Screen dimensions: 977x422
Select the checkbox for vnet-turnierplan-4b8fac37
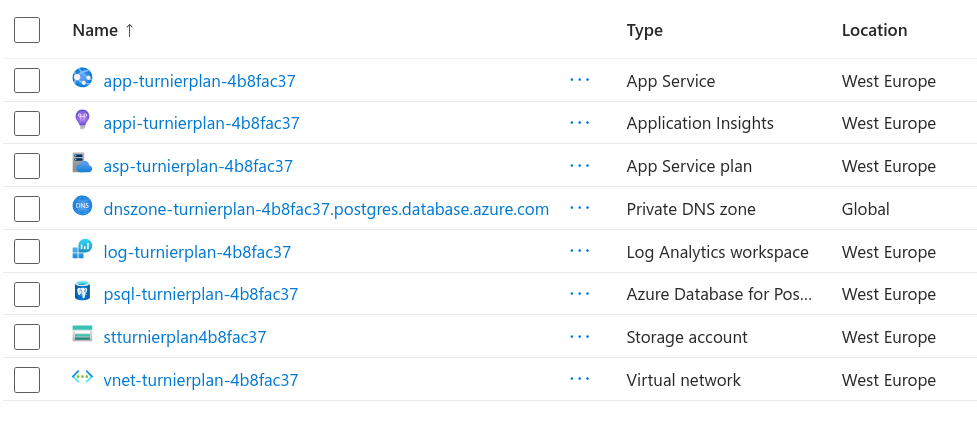tap(27, 379)
